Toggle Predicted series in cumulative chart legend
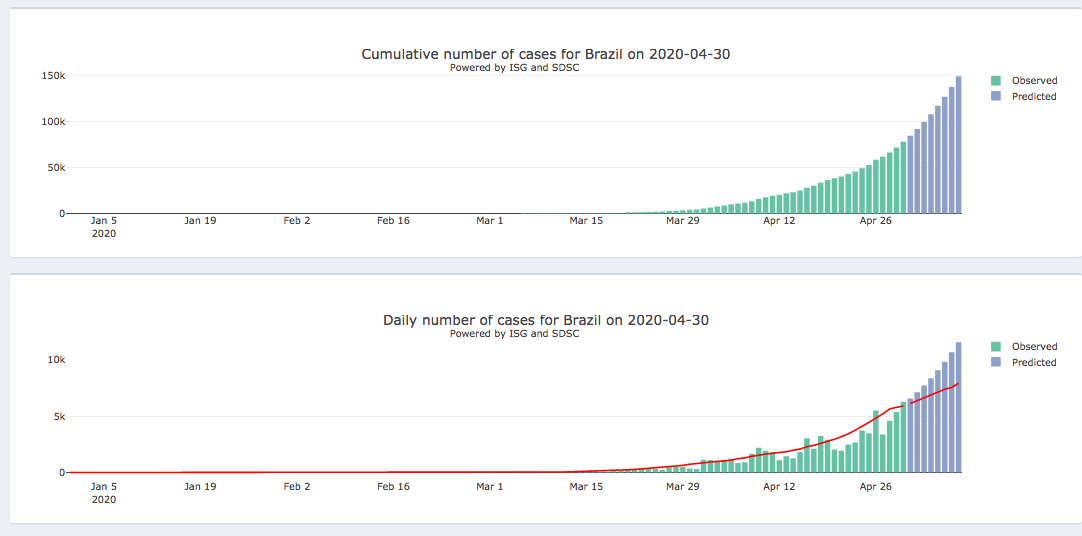 pos(1033,97)
